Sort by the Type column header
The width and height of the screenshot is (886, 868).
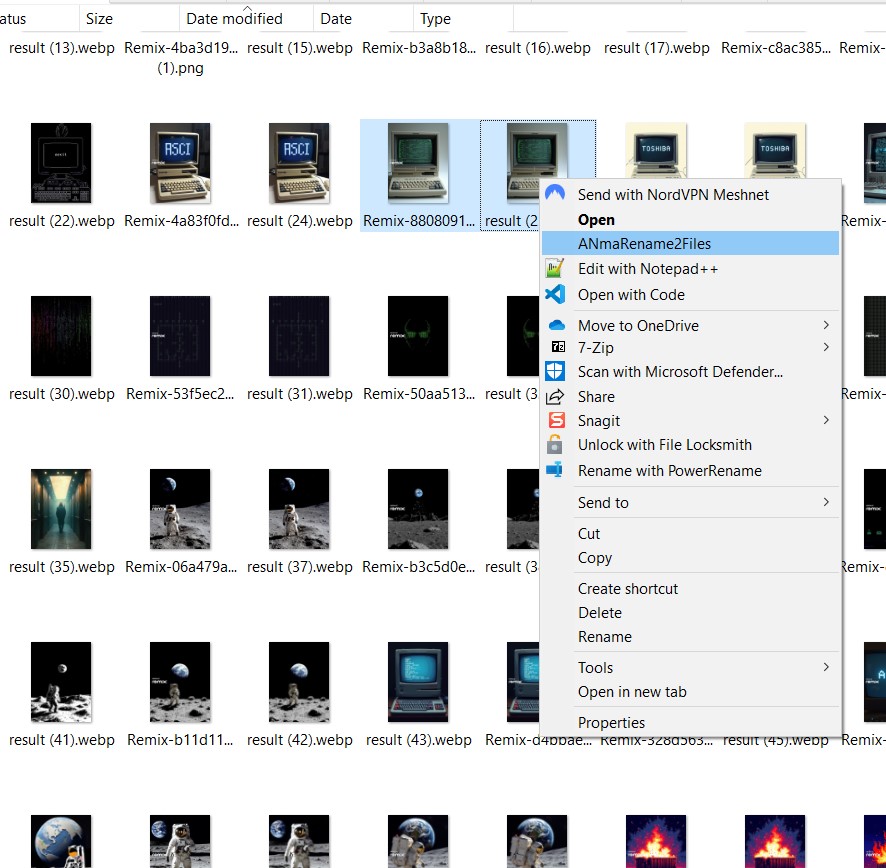pyautogui.click(x=435, y=19)
